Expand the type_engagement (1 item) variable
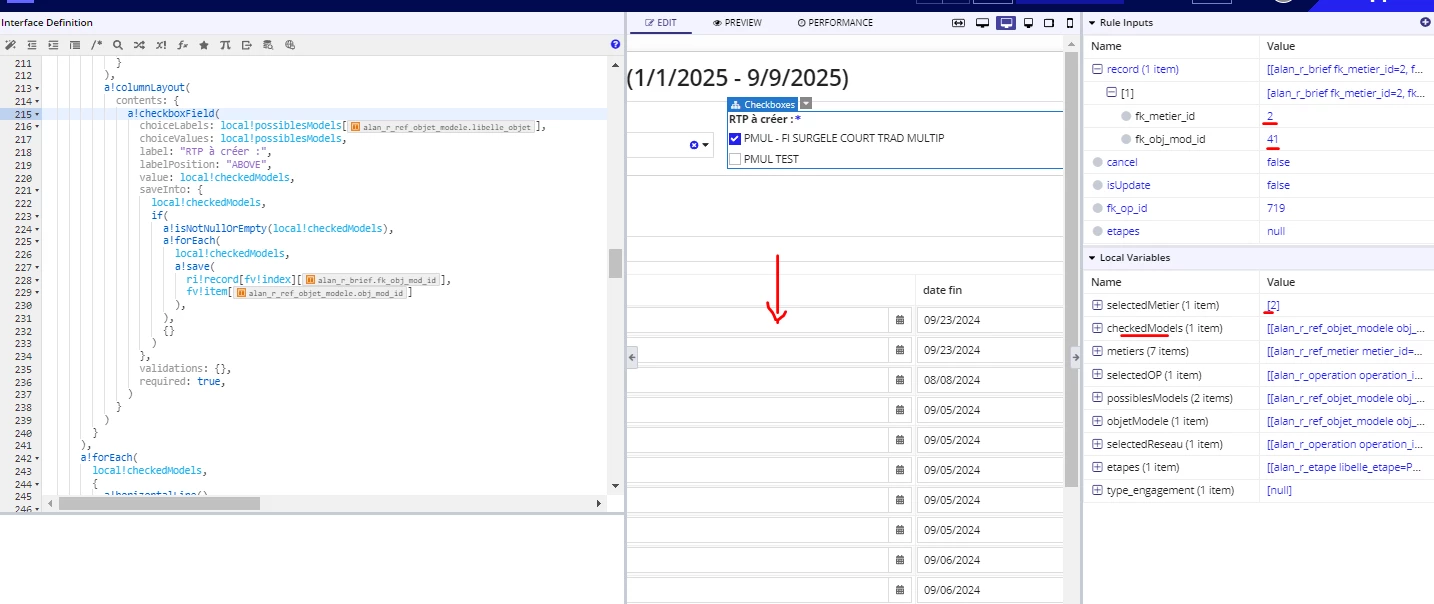Image resolution: width=1434 pixels, height=604 pixels. click(1097, 490)
